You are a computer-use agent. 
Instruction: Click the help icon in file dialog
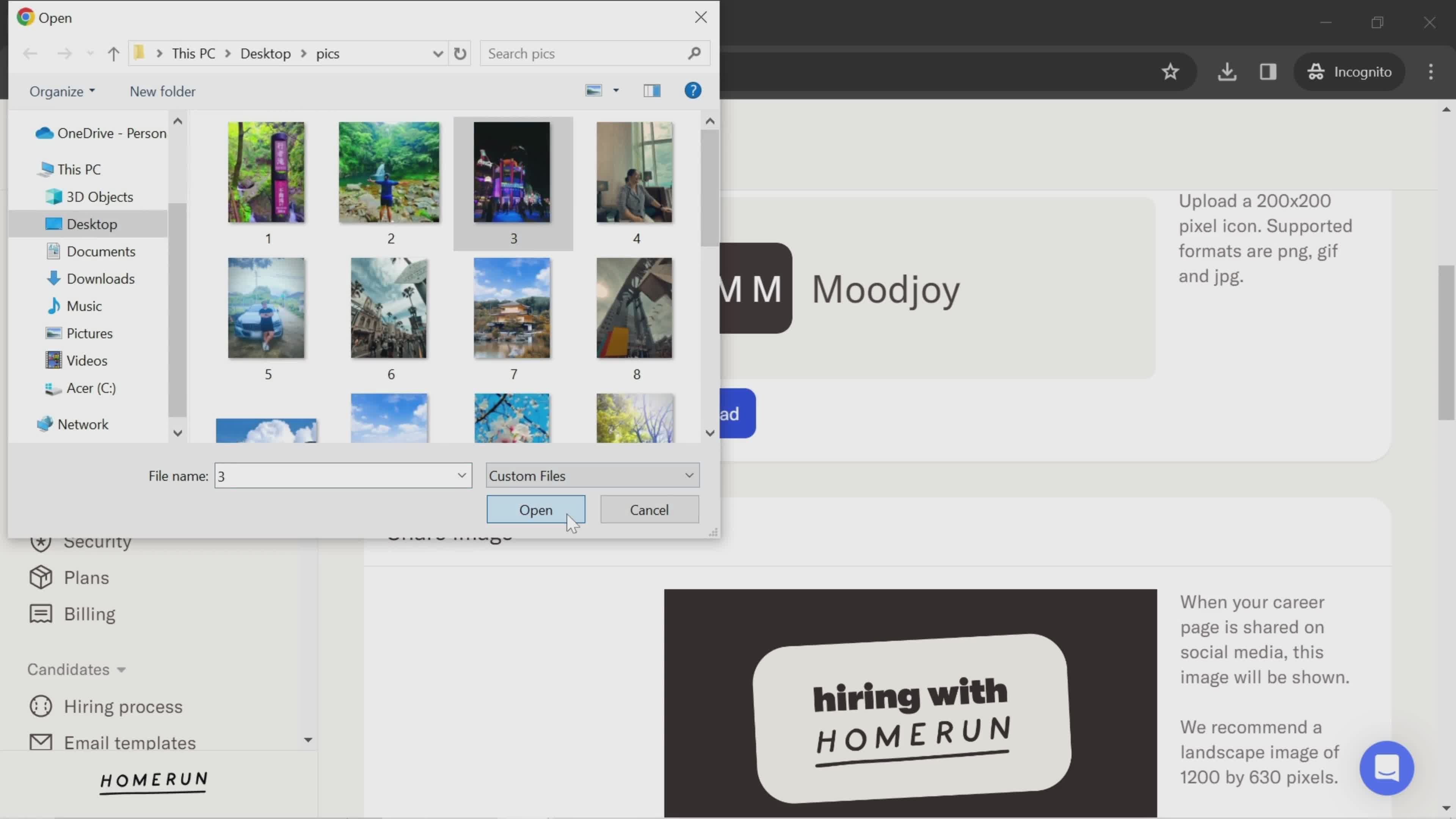coord(694,91)
